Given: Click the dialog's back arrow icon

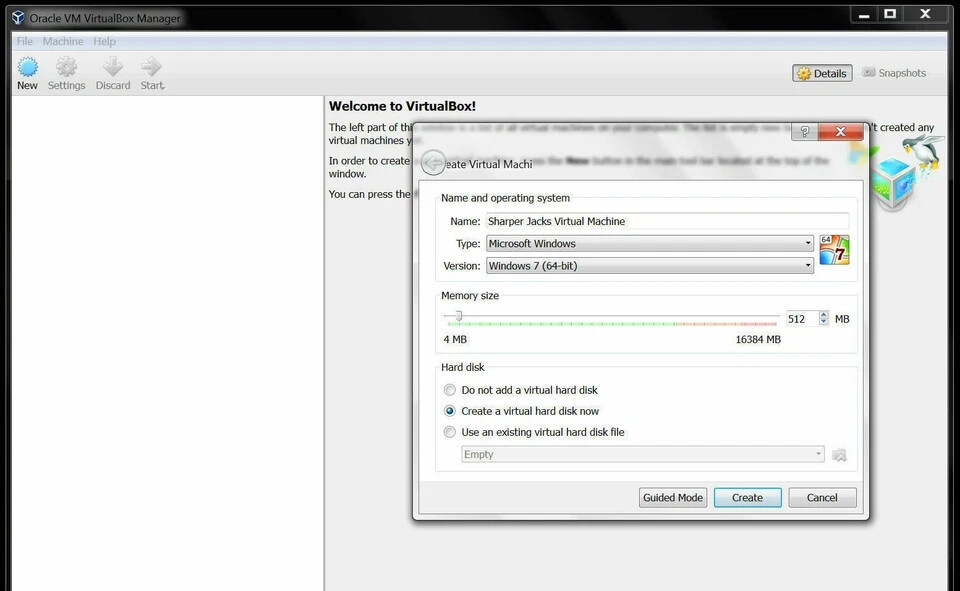Looking at the screenshot, I should [x=433, y=163].
